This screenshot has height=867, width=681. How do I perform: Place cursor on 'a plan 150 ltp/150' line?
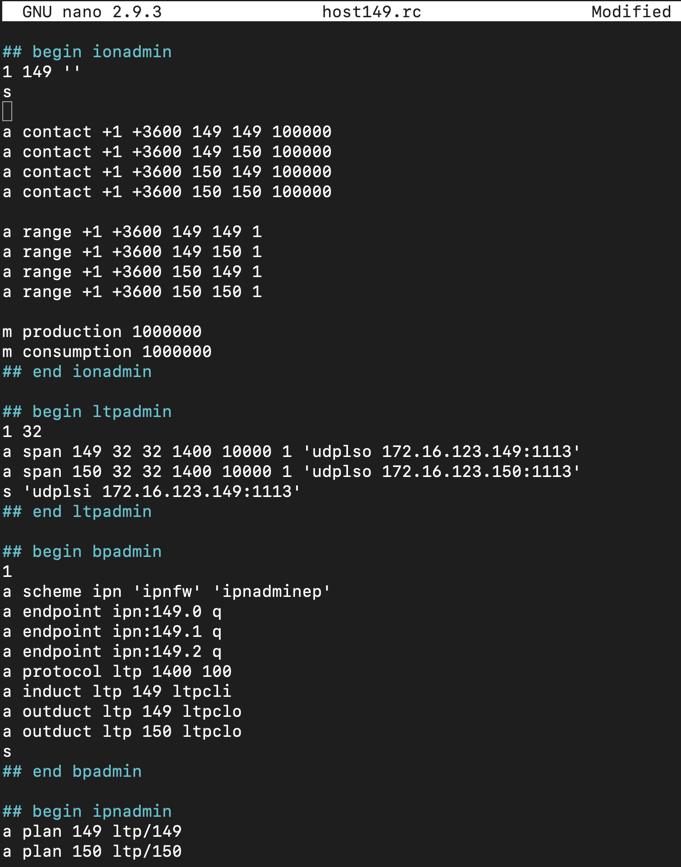coord(92,852)
